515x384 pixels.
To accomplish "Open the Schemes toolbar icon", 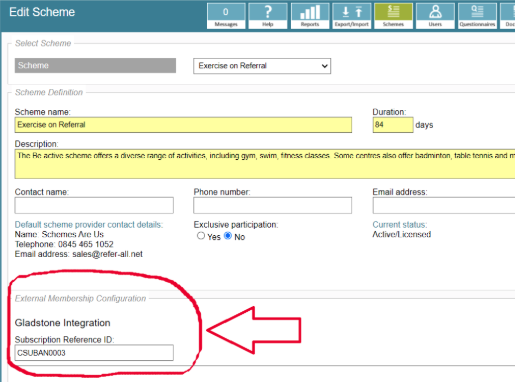I will (x=393, y=16).
